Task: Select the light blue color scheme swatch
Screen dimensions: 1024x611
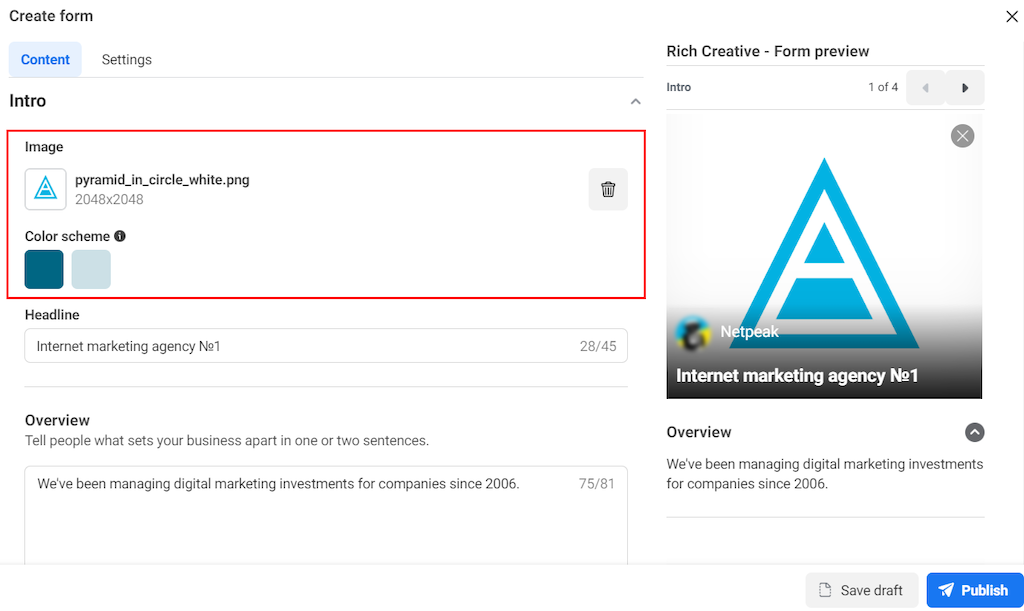Action: pyautogui.click(x=91, y=269)
